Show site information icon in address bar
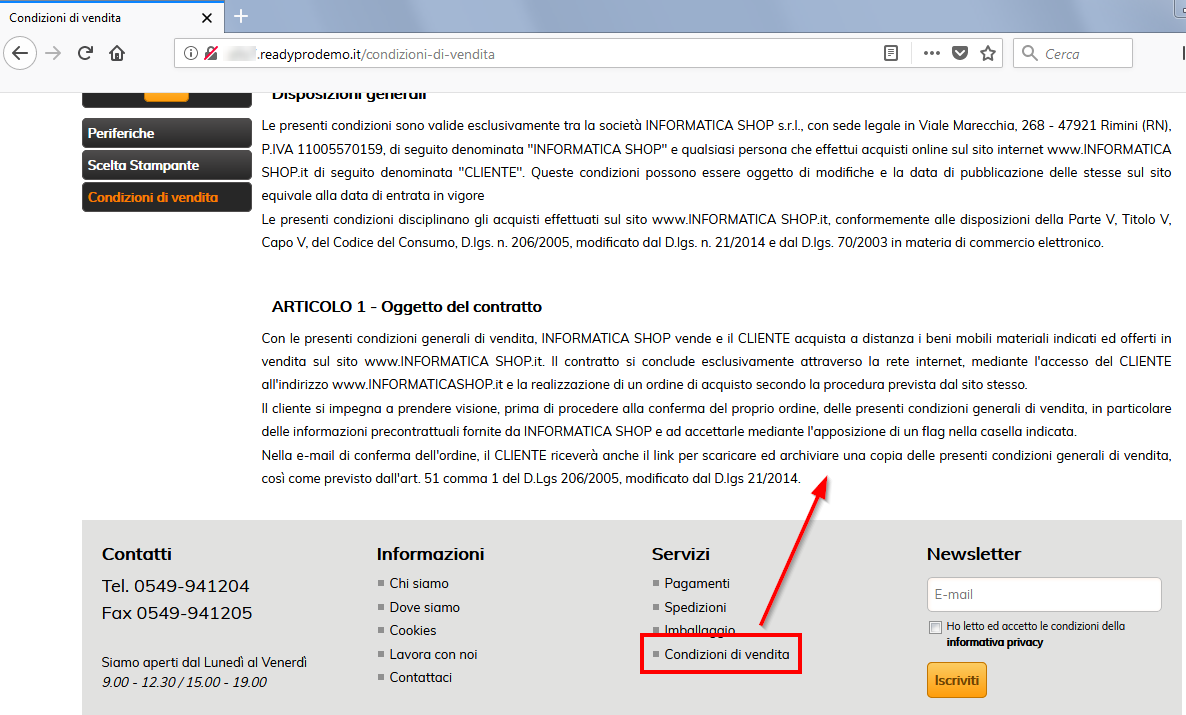1186x715 pixels. 191,53
